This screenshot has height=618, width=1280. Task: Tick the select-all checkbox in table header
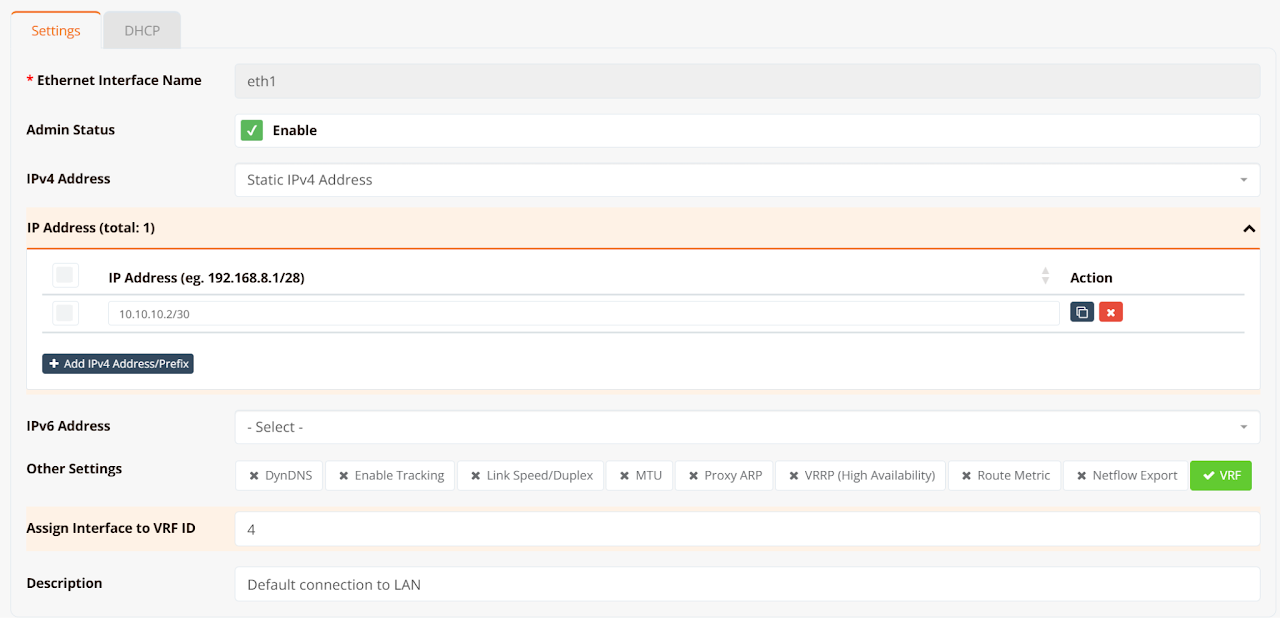click(65, 276)
